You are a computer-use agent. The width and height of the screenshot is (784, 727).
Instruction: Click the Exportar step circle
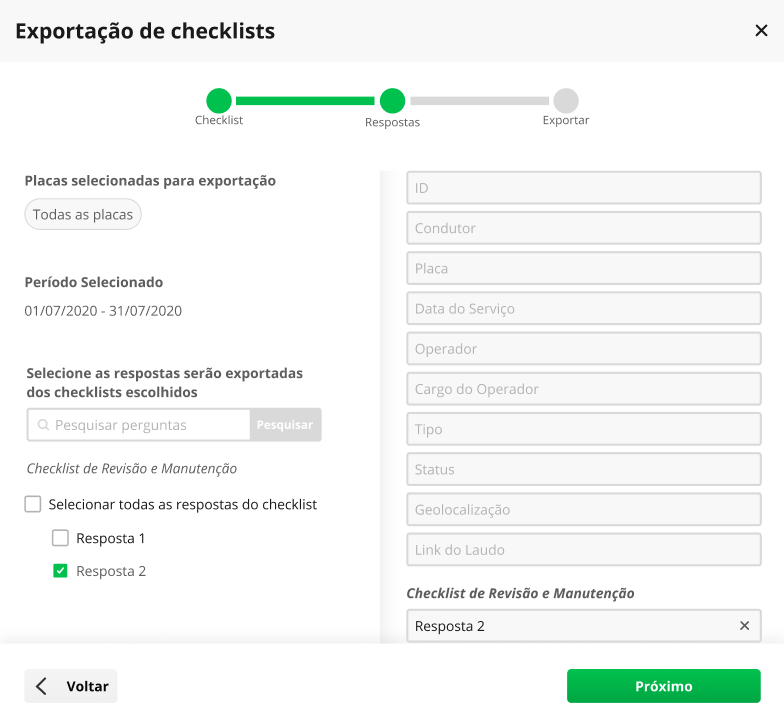click(566, 100)
